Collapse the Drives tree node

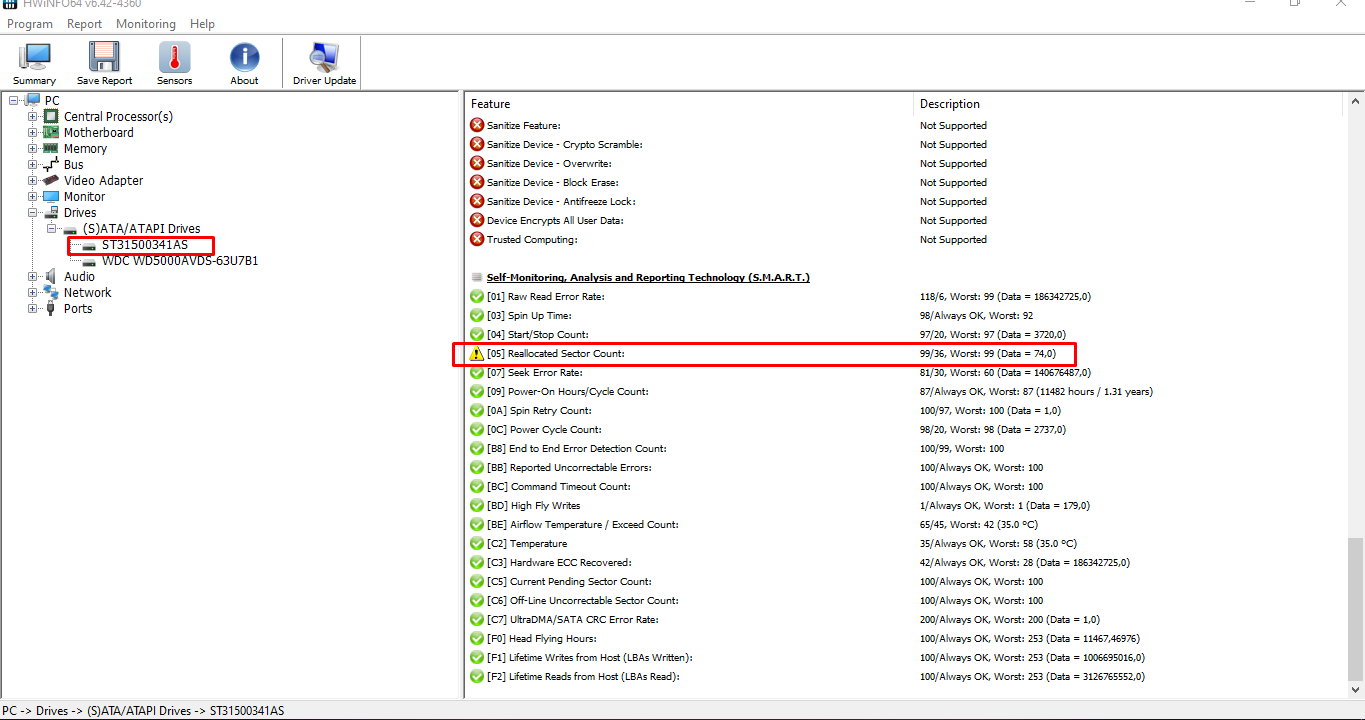click(x=33, y=212)
